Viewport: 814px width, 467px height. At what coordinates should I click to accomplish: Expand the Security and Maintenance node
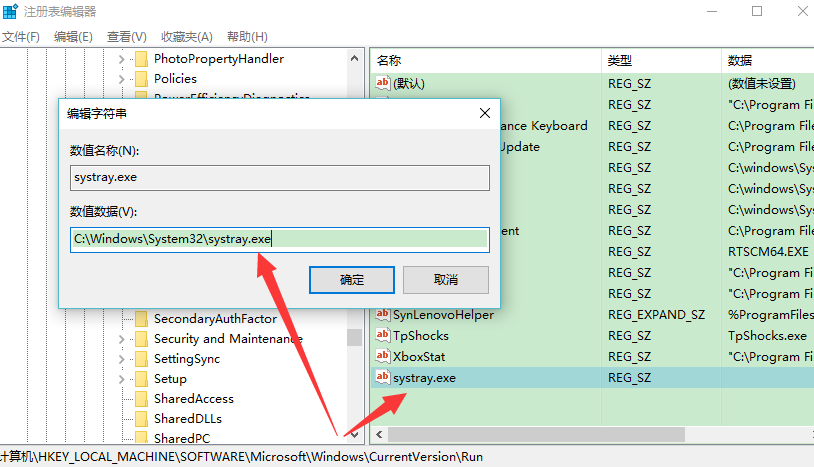[x=121, y=339]
